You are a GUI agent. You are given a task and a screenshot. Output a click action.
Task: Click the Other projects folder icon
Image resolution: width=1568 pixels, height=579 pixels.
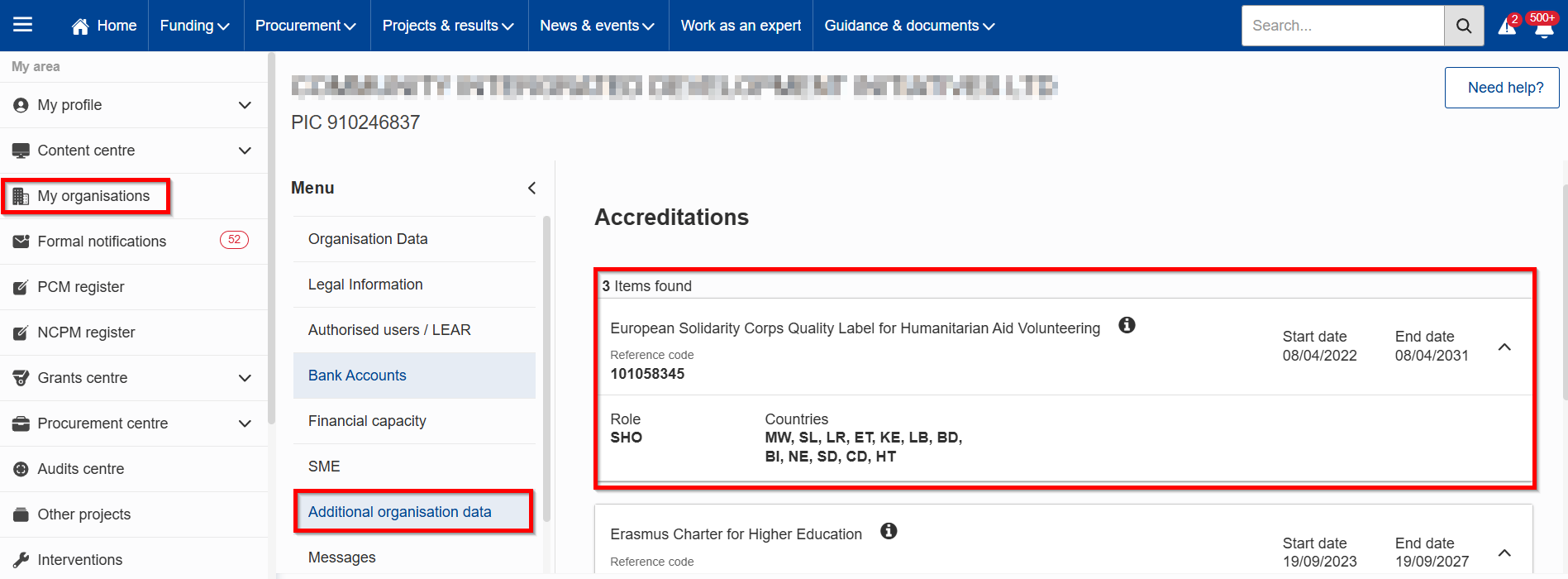(x=21, y=514)
